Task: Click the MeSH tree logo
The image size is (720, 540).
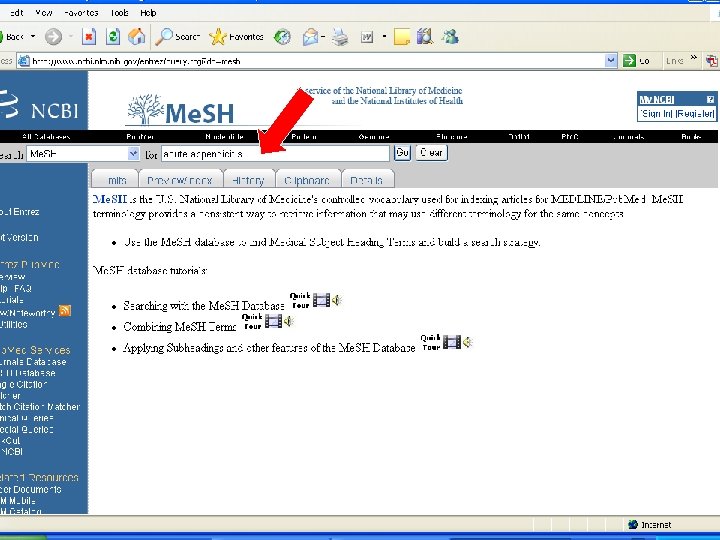Action: click(180, 109)
